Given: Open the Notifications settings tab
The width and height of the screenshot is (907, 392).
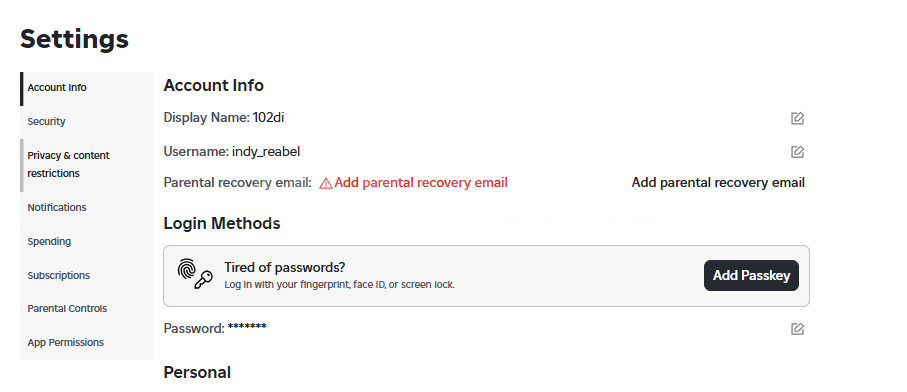Looking at the screenshot, I should (x=87, y=208).
